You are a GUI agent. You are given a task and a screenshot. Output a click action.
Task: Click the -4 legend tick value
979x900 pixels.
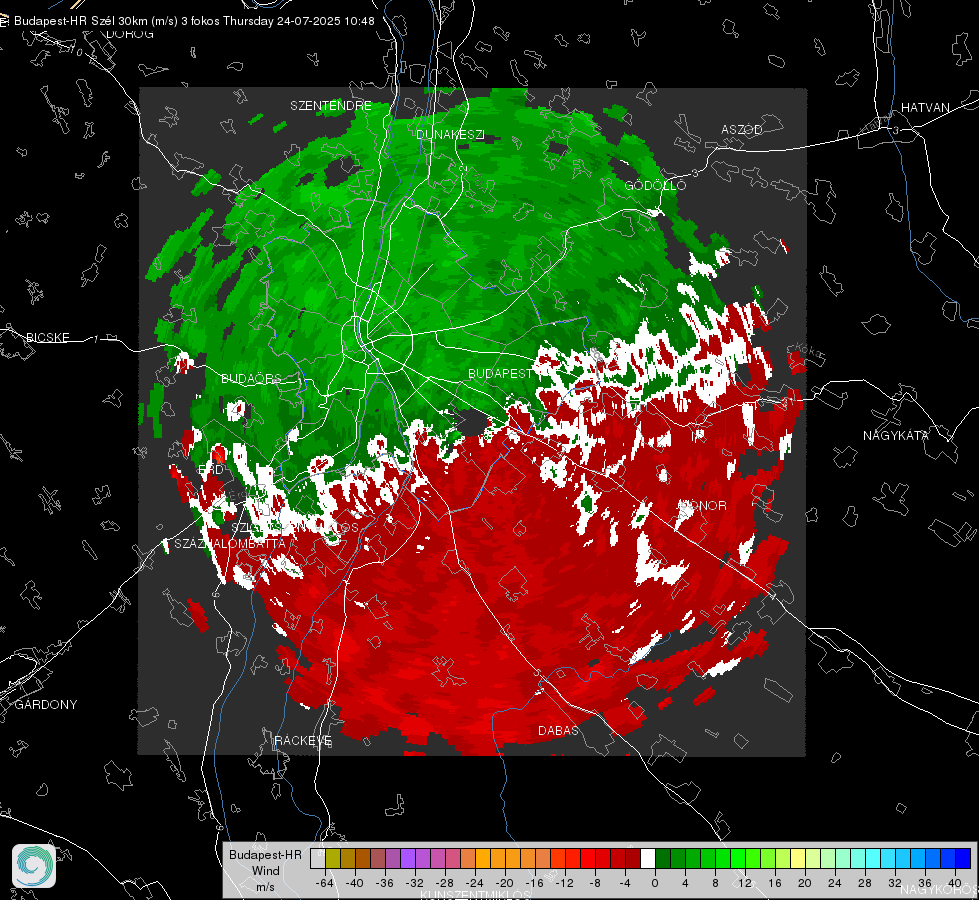625,883
